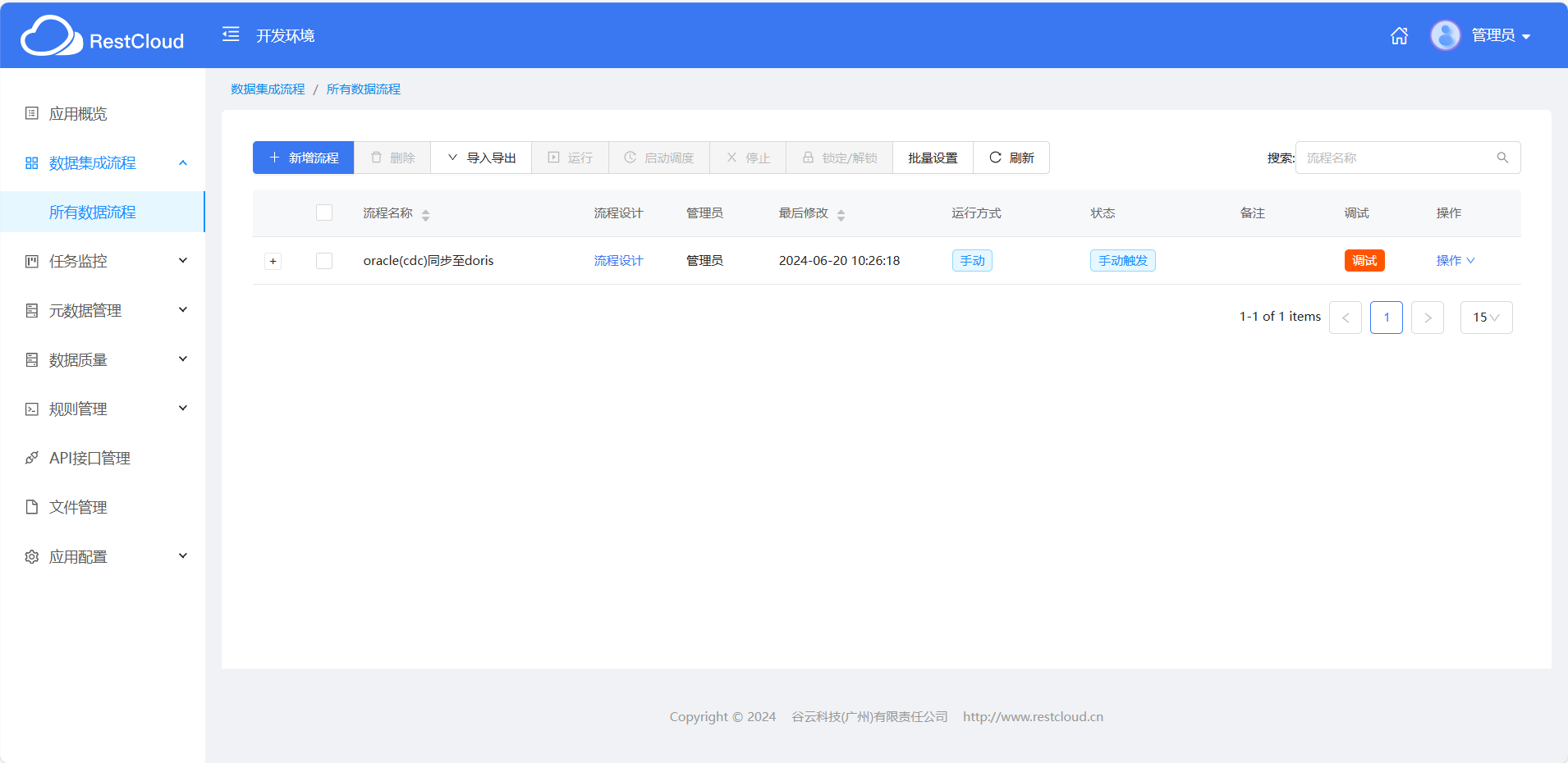This screenshot has height=763, width=1568.
Task: Collapse the sidebar with the menu fold icon
Action: pos(231,34)
